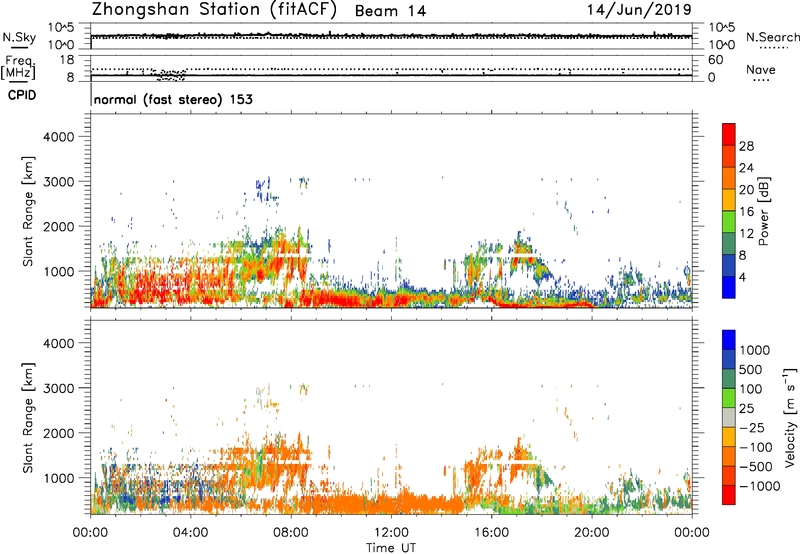Pick the red bottom segment of the velocity colorbar
The height and width of the screenshot is (554, 800).
coord(729,495)
